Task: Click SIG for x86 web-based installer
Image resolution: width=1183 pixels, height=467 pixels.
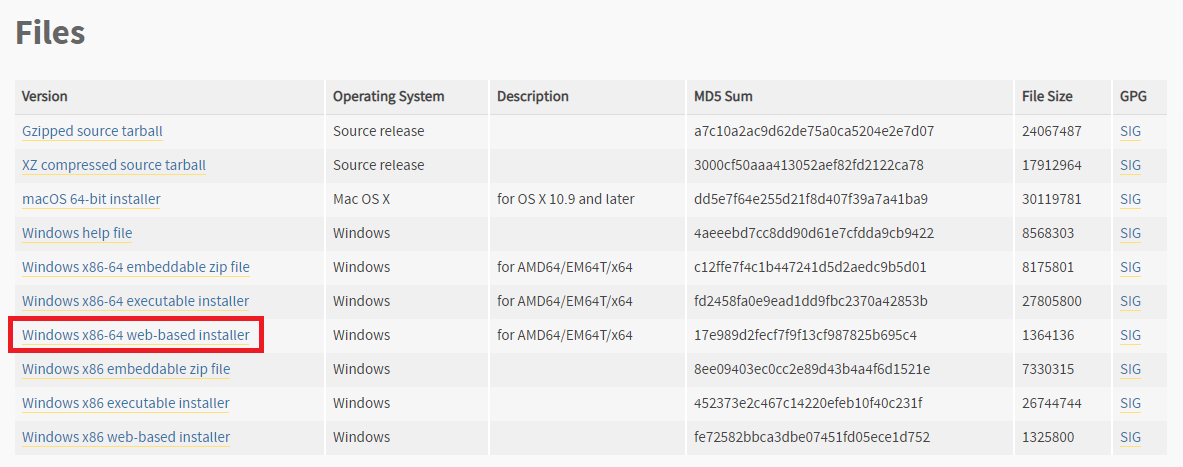Action: click(1130, 437)
